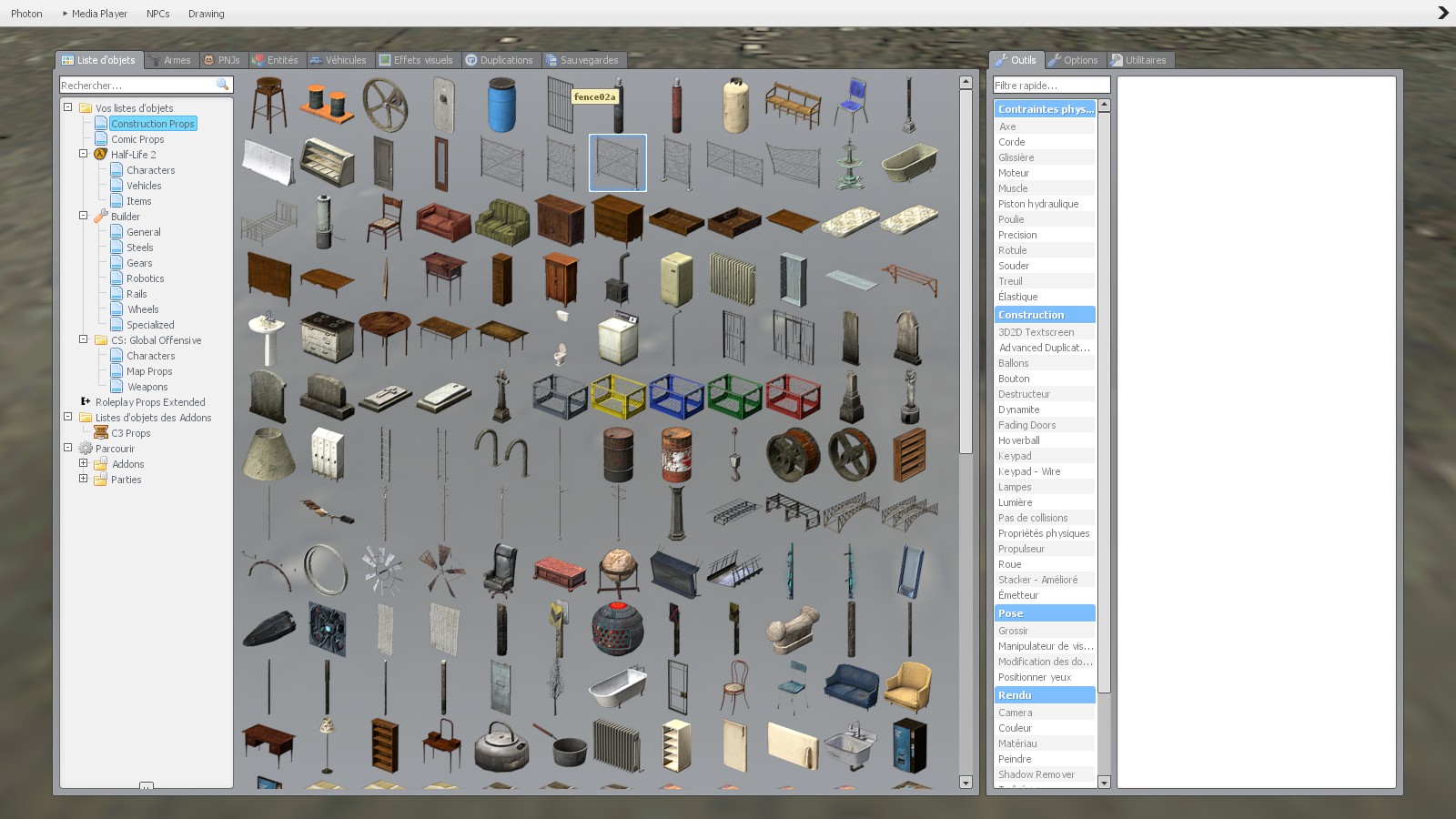1456x819 pixels.
Task: Select the red cage crate prop
Action: (793, 396)
